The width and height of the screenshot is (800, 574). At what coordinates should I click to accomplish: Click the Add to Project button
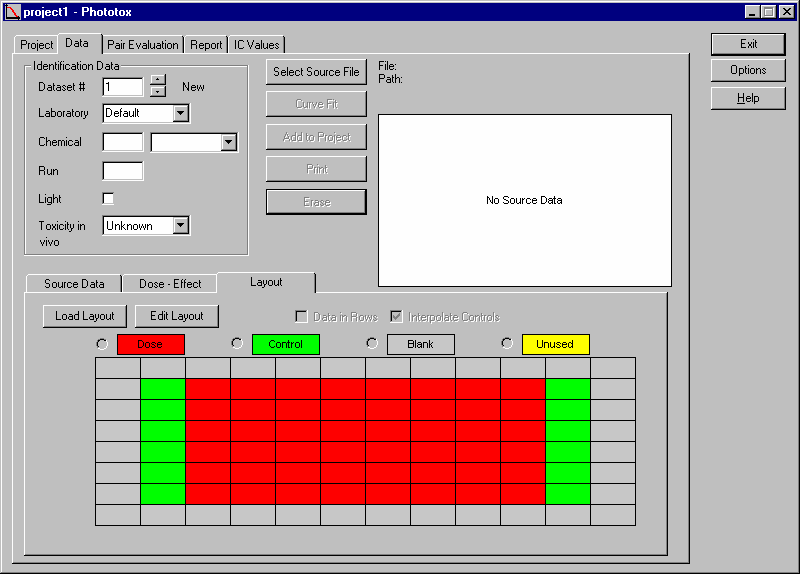pyautogui.click(x=316, y=137)
